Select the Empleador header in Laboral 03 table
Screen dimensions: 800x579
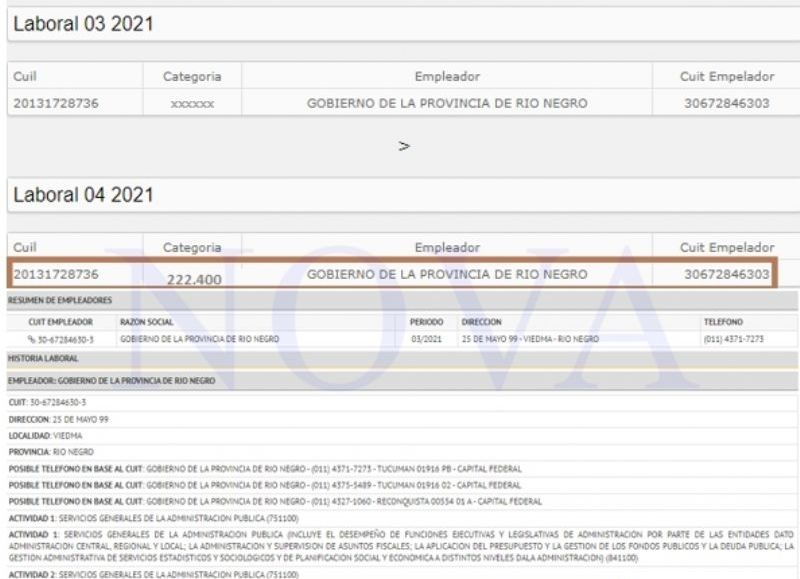447,77
